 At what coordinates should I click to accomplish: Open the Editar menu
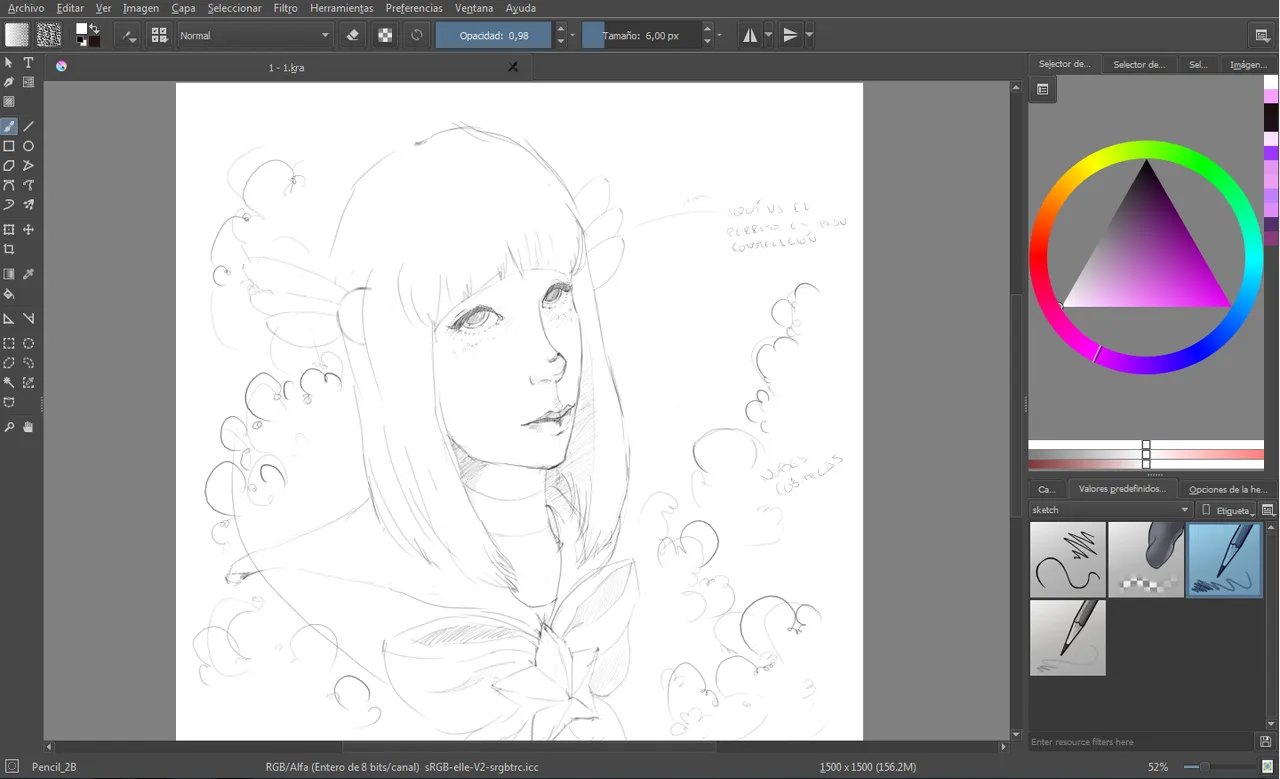[70, 8]
